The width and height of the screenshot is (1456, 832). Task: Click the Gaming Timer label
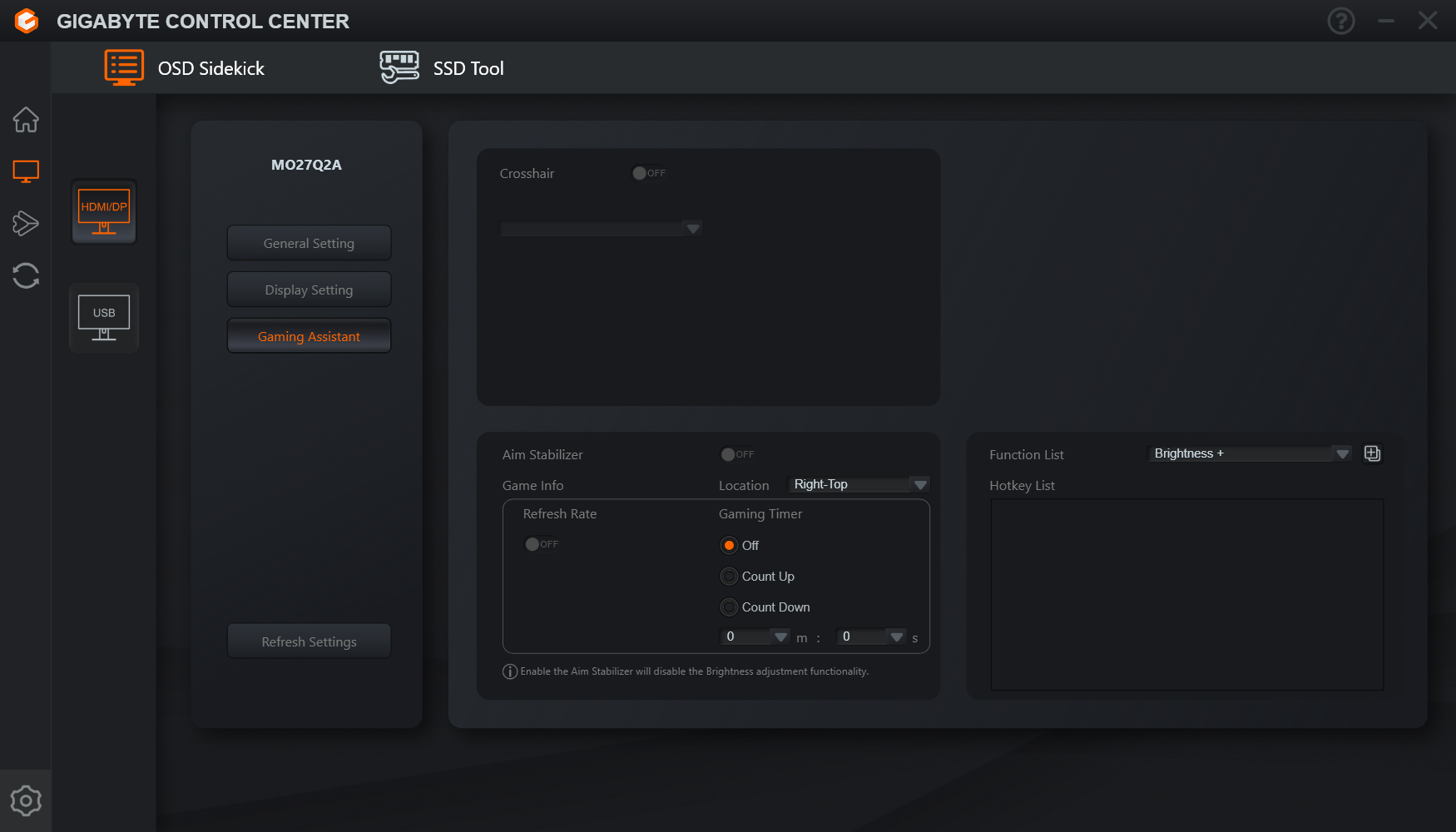(760, 514)
